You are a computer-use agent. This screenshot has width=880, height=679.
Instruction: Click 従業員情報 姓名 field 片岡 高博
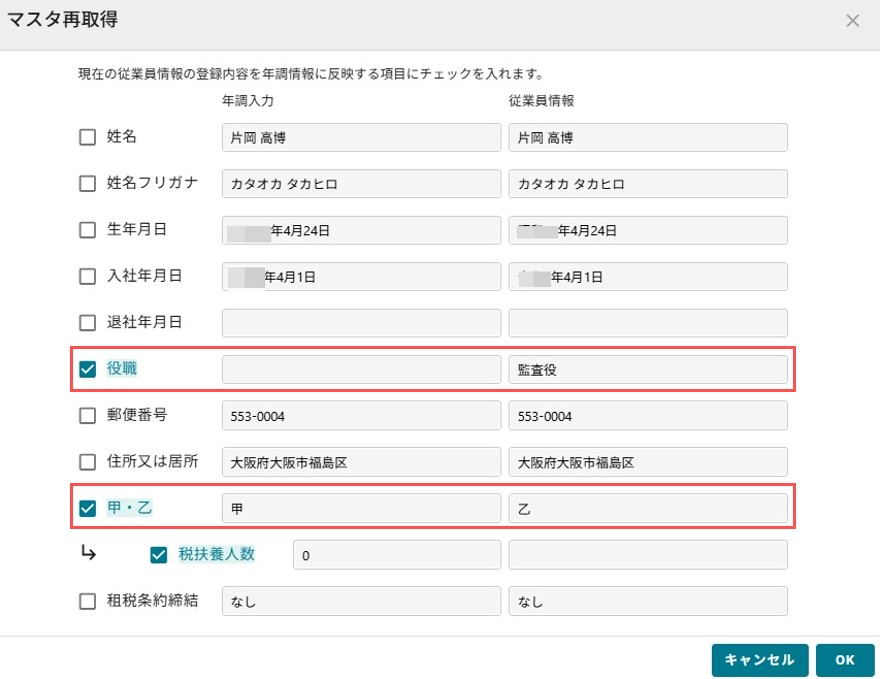(x=648, y=137)
